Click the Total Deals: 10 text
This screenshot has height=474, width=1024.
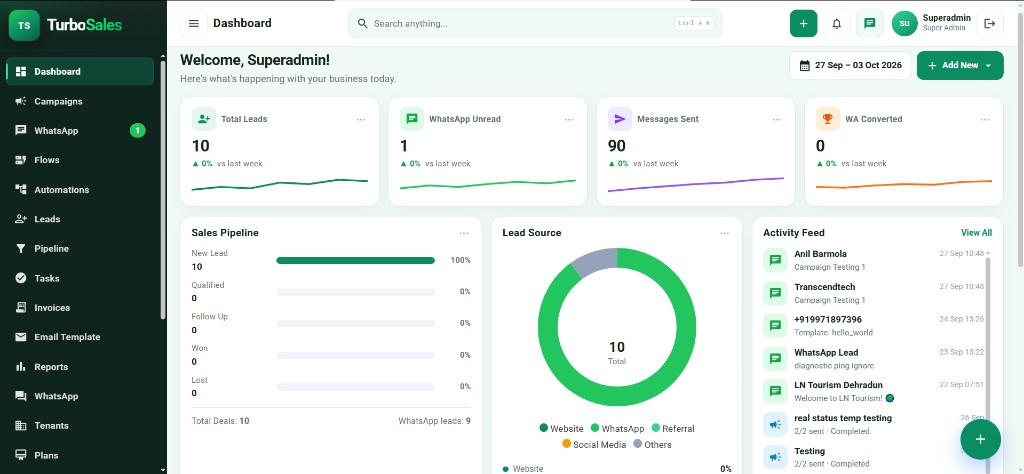(x=220, y=421)
